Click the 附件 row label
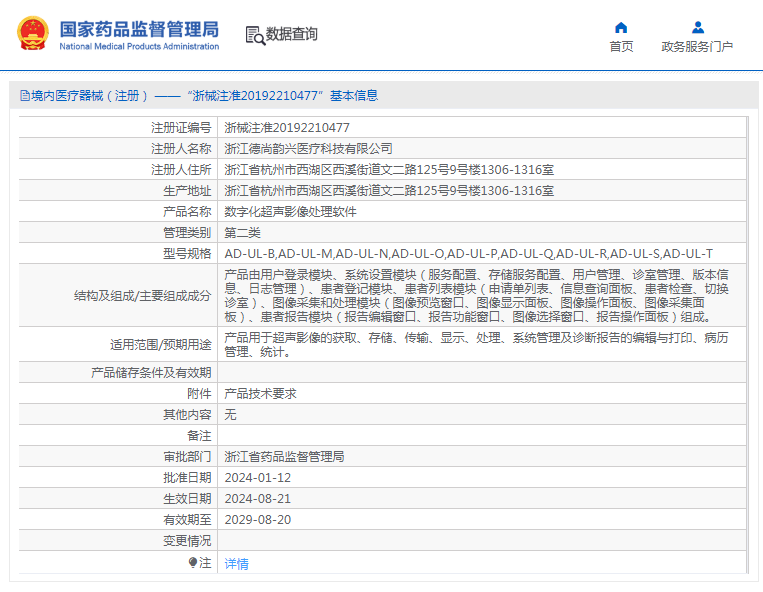The height and width of the screenshot is (592, 763). tap(200, 394)
